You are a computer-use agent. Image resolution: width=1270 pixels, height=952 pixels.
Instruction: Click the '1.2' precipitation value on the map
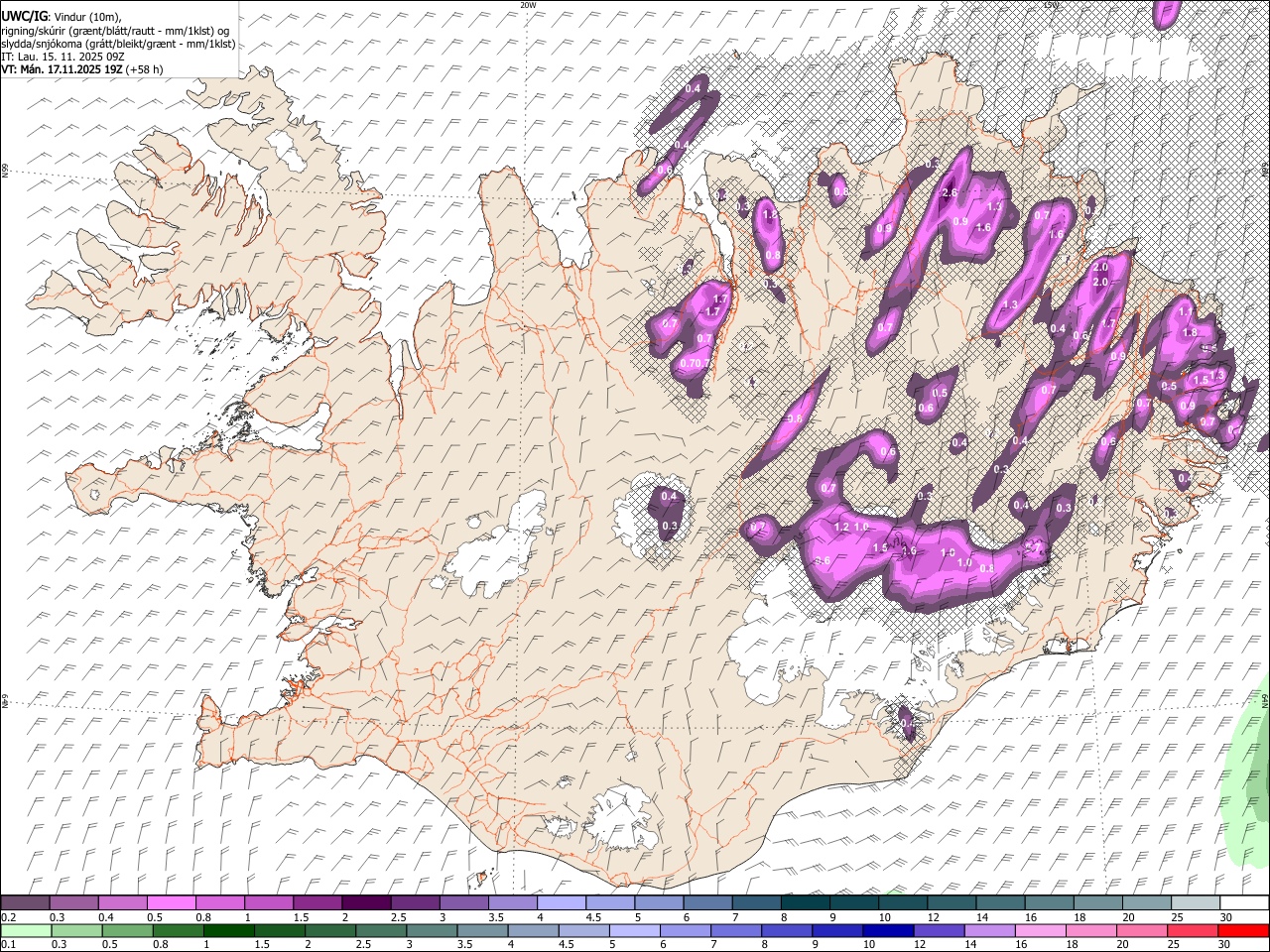pyautogui.click(x=842, y=527)
